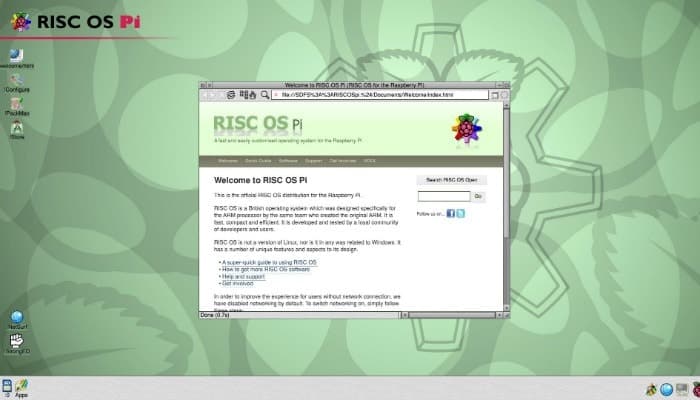Screen dimensions: 700x400
Task: Open the history tree icon in the NetSurf toolbar
Action: (244, 95)
